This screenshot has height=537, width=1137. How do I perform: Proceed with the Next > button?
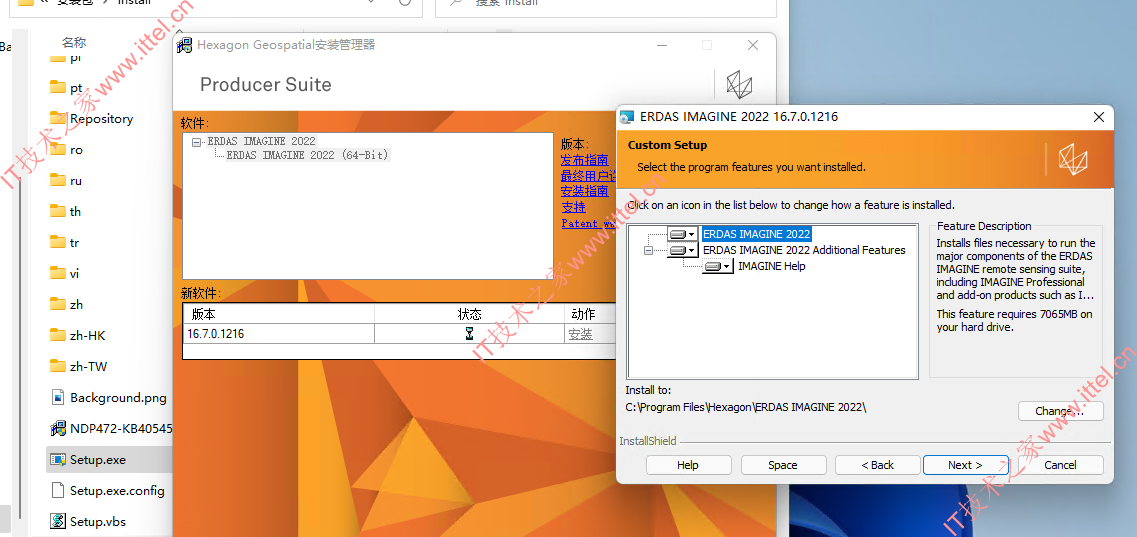tap(965, 465)
